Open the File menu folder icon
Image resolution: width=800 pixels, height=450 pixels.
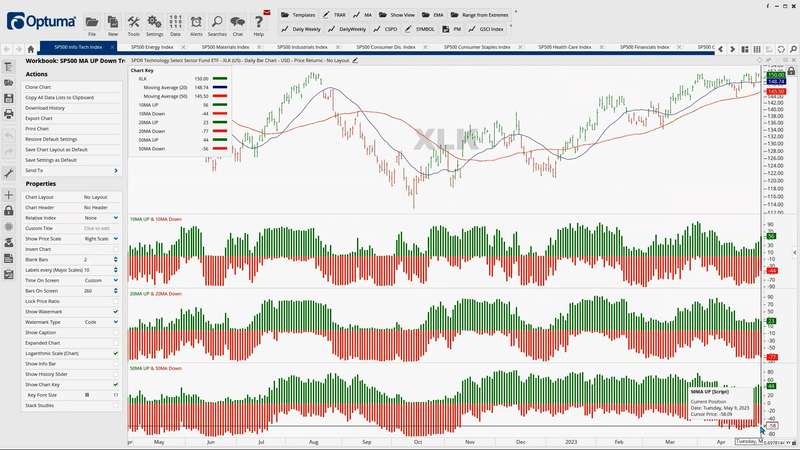[92, 22]
